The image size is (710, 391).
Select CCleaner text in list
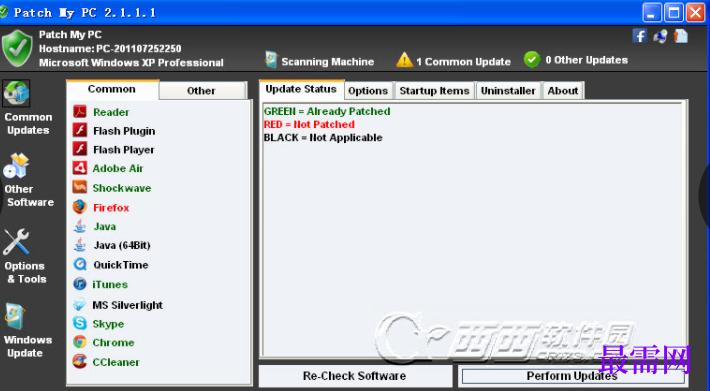(116, 362)
